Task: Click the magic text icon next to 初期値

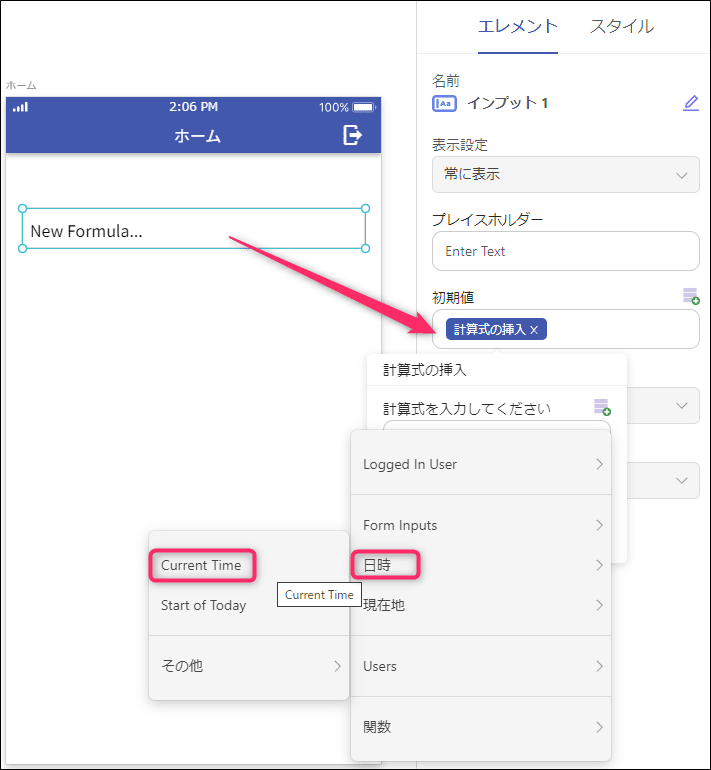Action: [x=691, y=296]
